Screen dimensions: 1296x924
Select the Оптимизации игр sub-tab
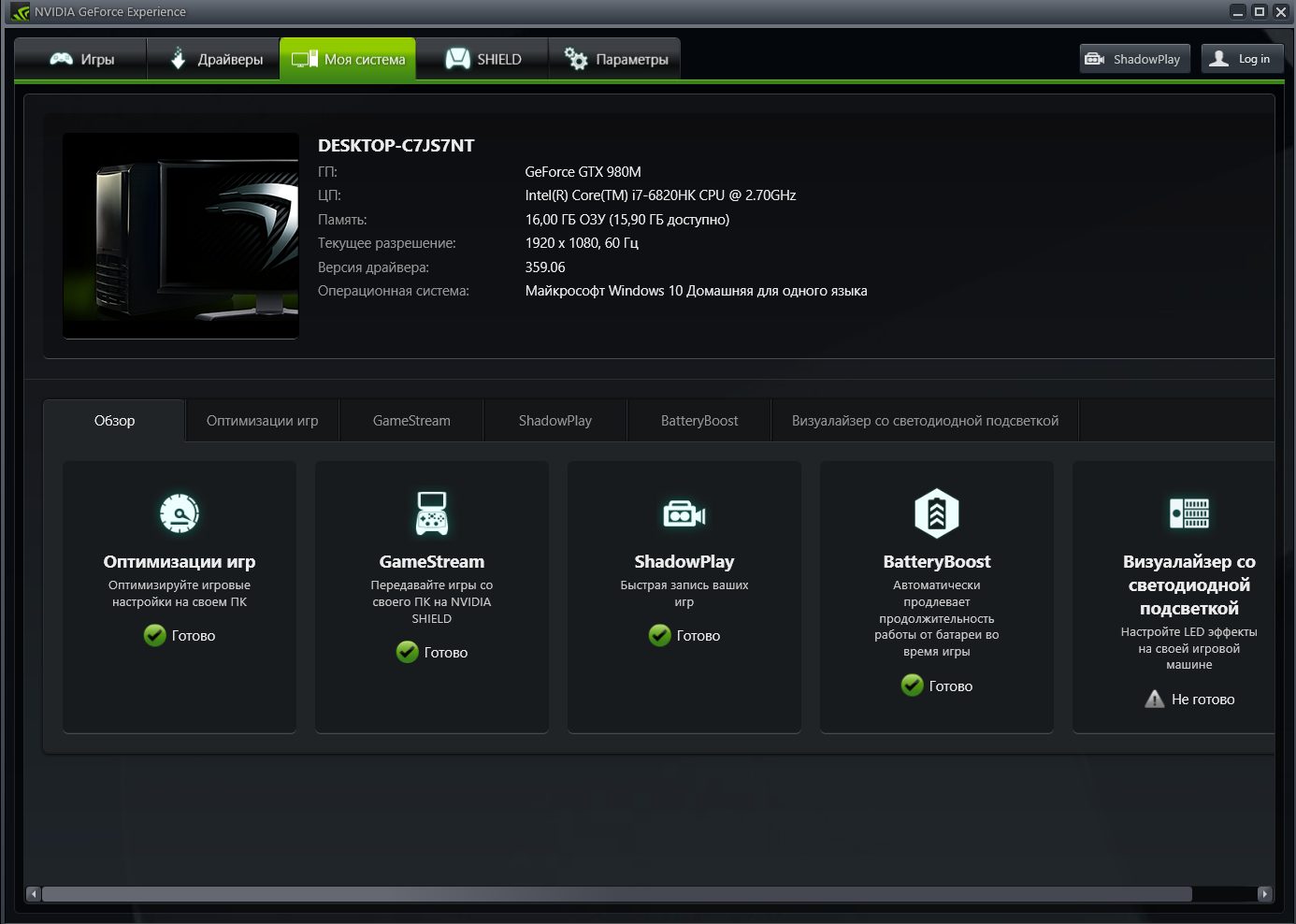click(262, 421)
